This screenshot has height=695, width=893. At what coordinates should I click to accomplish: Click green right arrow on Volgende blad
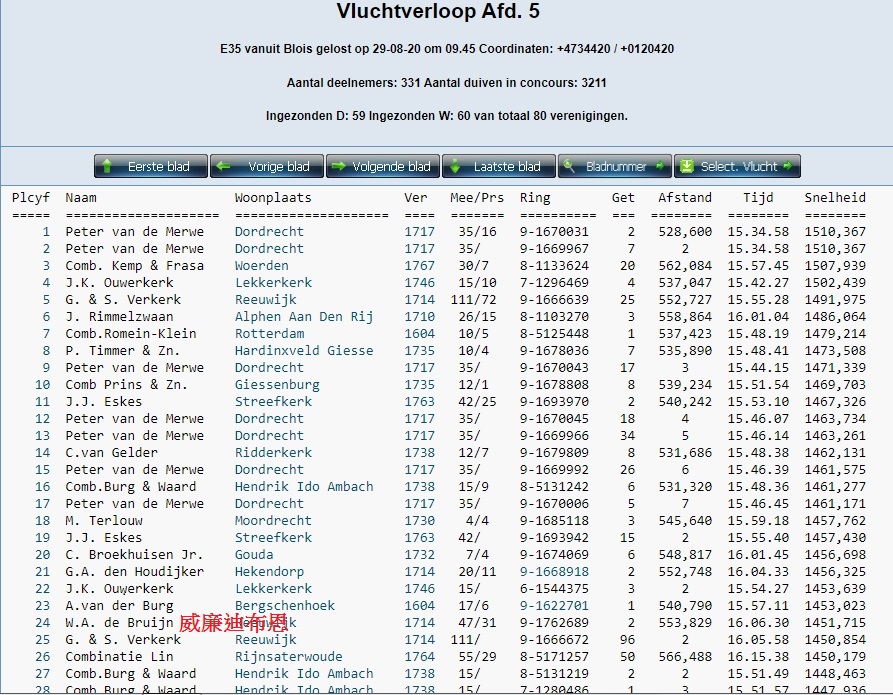pyautogui.click(x=339, y=166)
